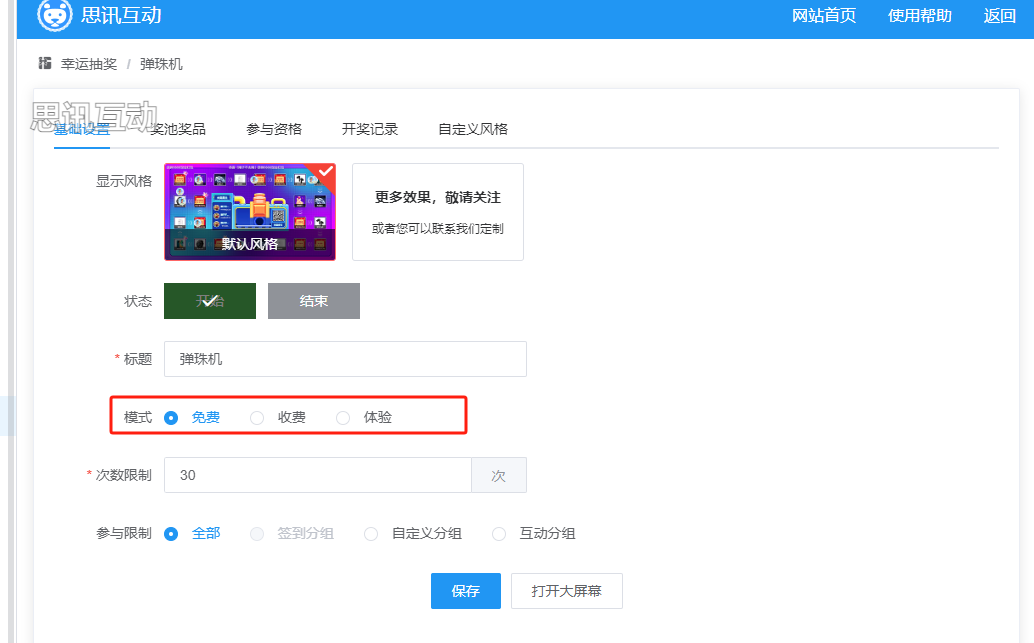Open the 使用帮助 header link
Screen dimensions: 1034x643
[x=919, y=15]
